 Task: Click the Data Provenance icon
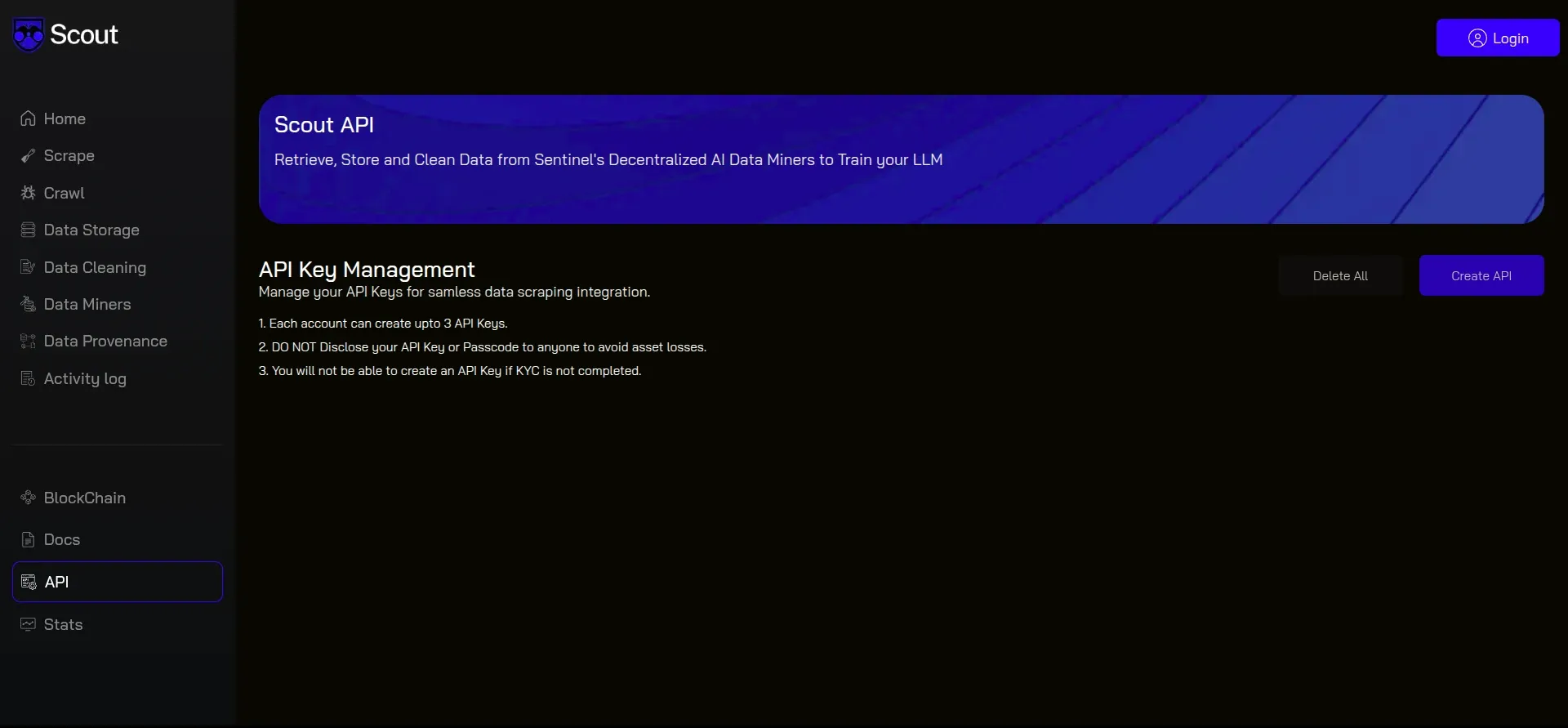tap(28, 341)
